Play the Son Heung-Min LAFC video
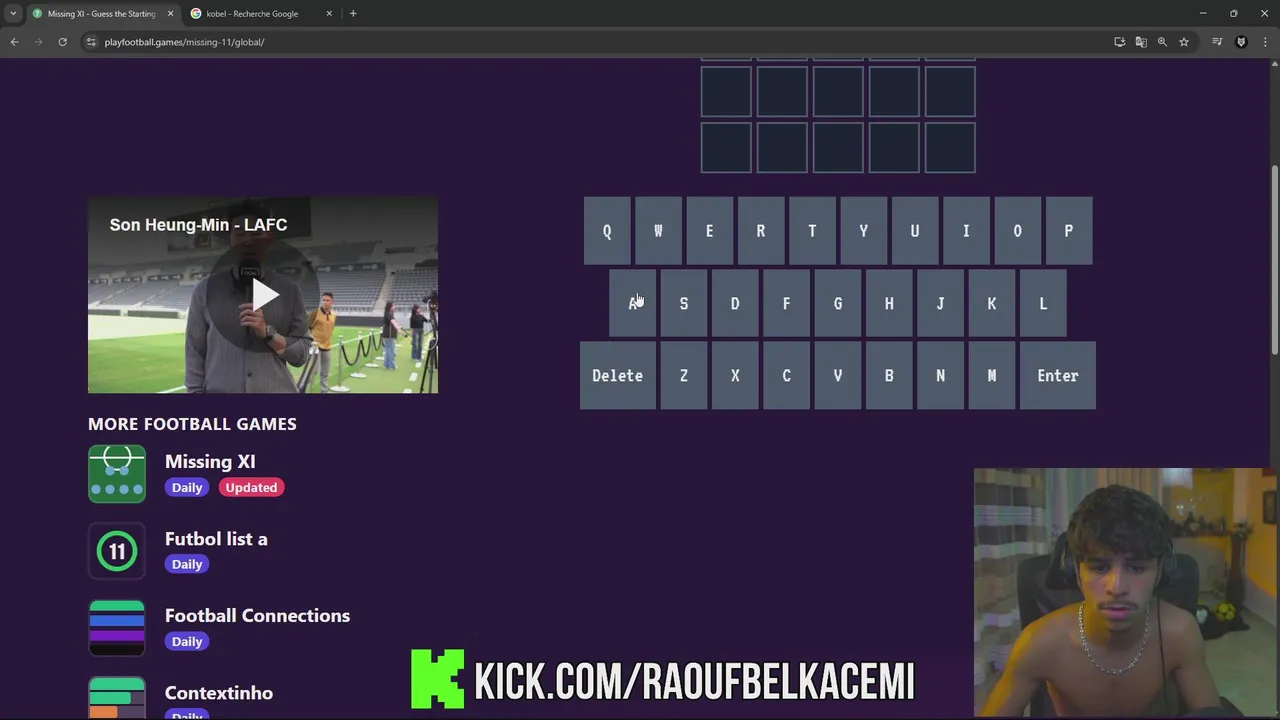The height and width of the screenshot is (720, 1280). (x=263, y=294)
